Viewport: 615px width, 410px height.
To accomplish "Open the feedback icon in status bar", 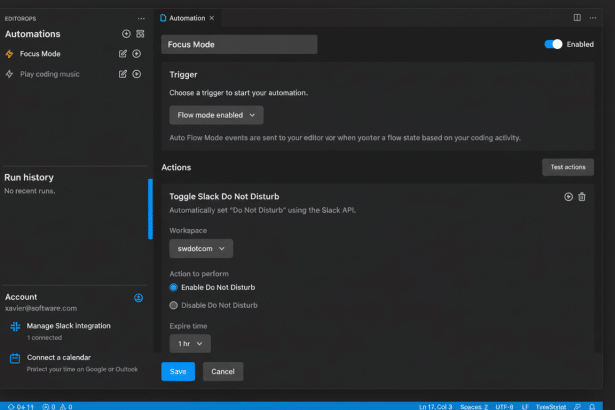I will click(577, 406).
